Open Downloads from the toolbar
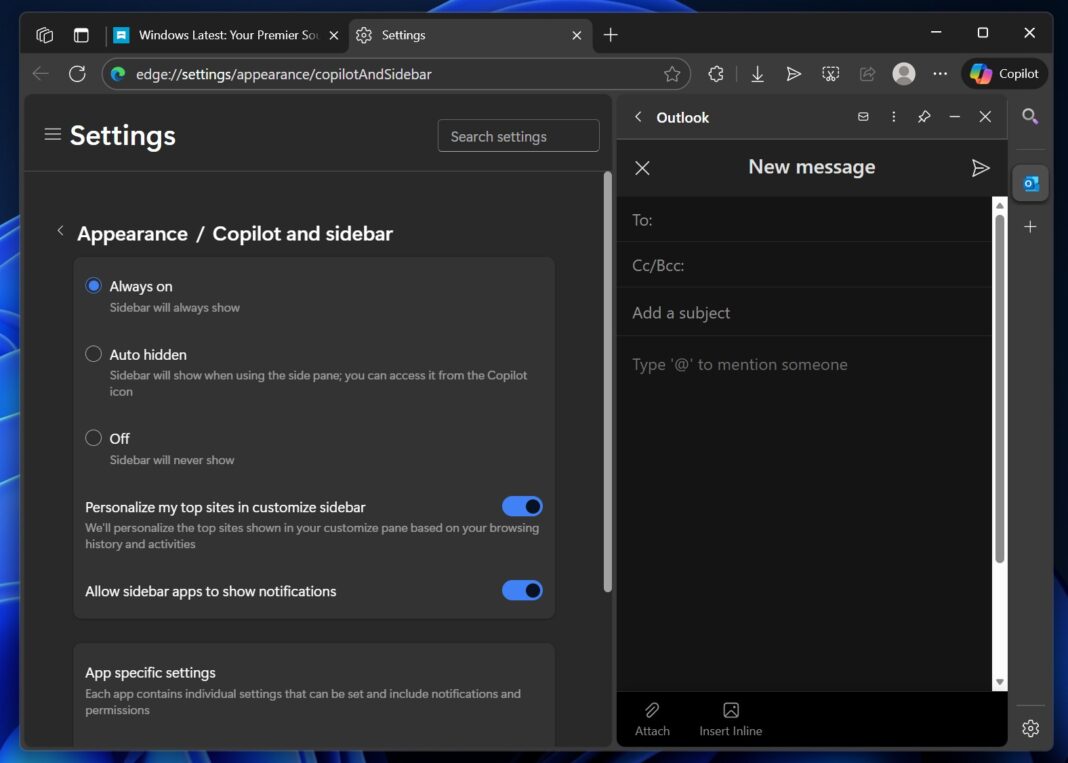This screenshot has width=1068, height=763. 758,73
